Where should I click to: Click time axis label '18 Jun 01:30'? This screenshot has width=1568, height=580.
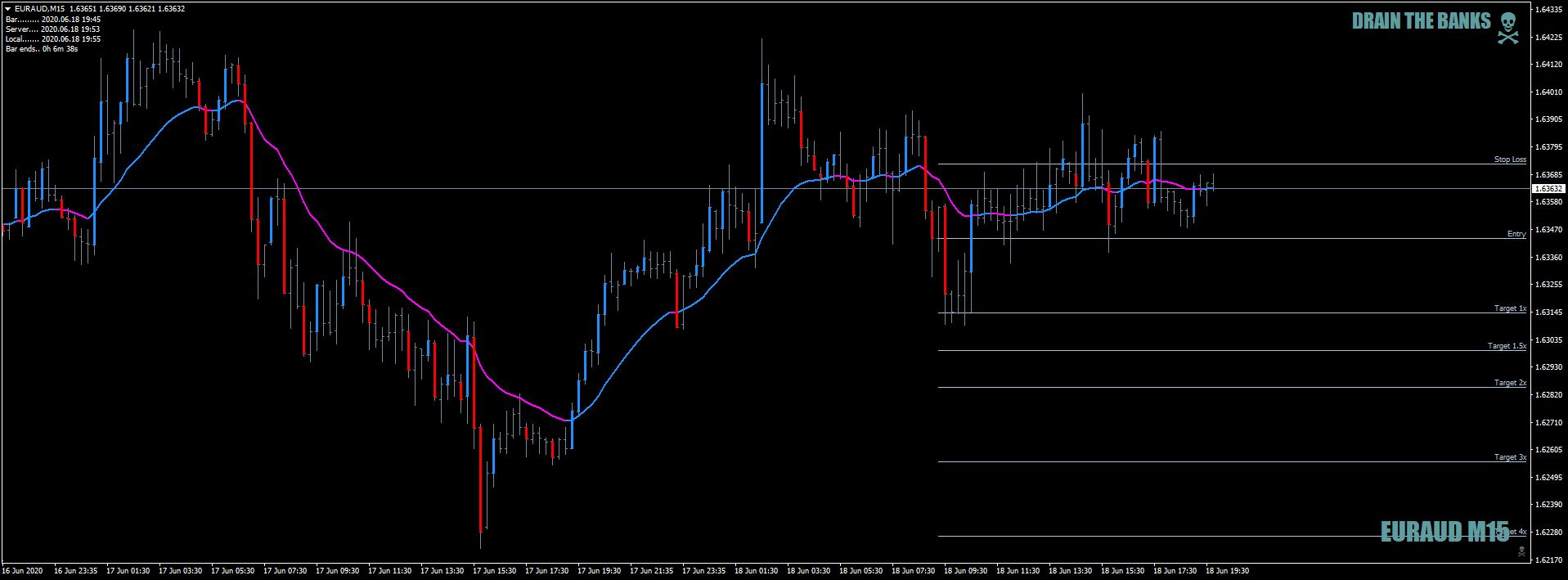pyautogui.click(x=756, y=571)
